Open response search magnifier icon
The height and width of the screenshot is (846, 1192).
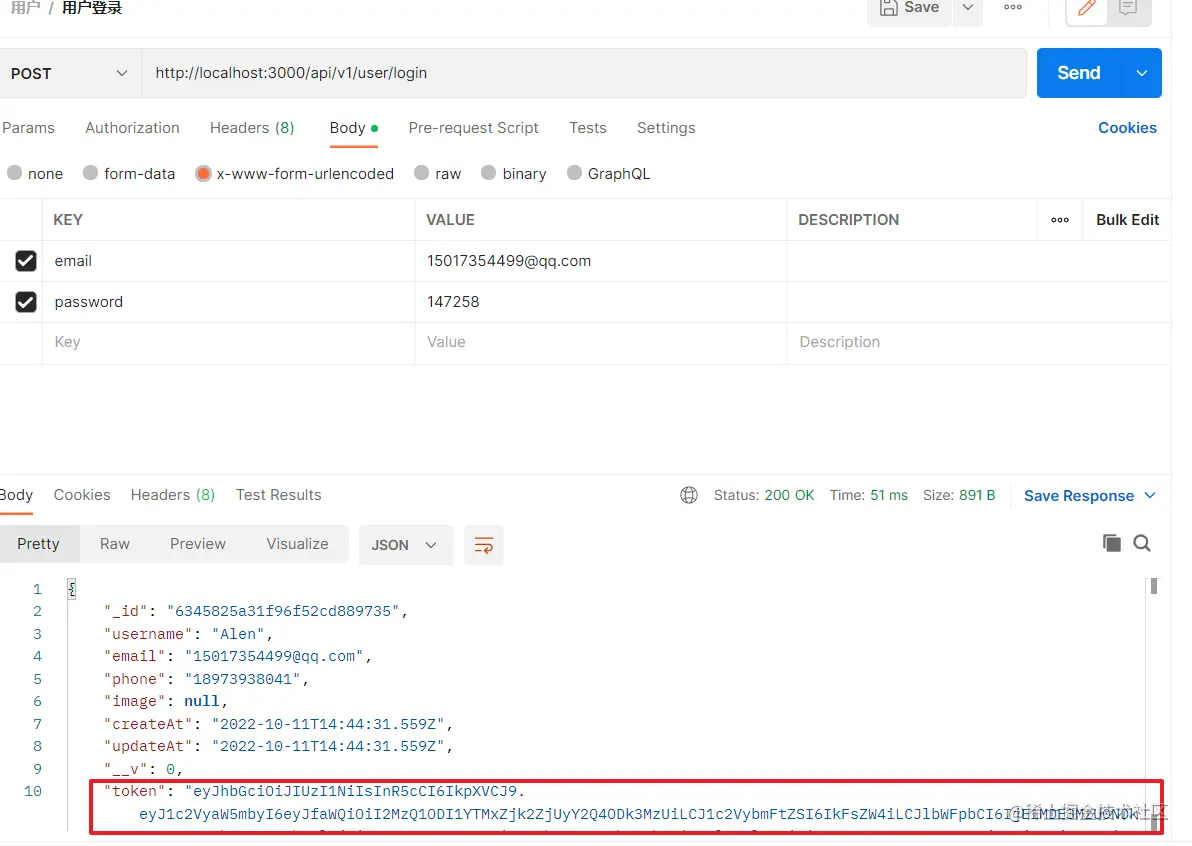pos(1142,543)
